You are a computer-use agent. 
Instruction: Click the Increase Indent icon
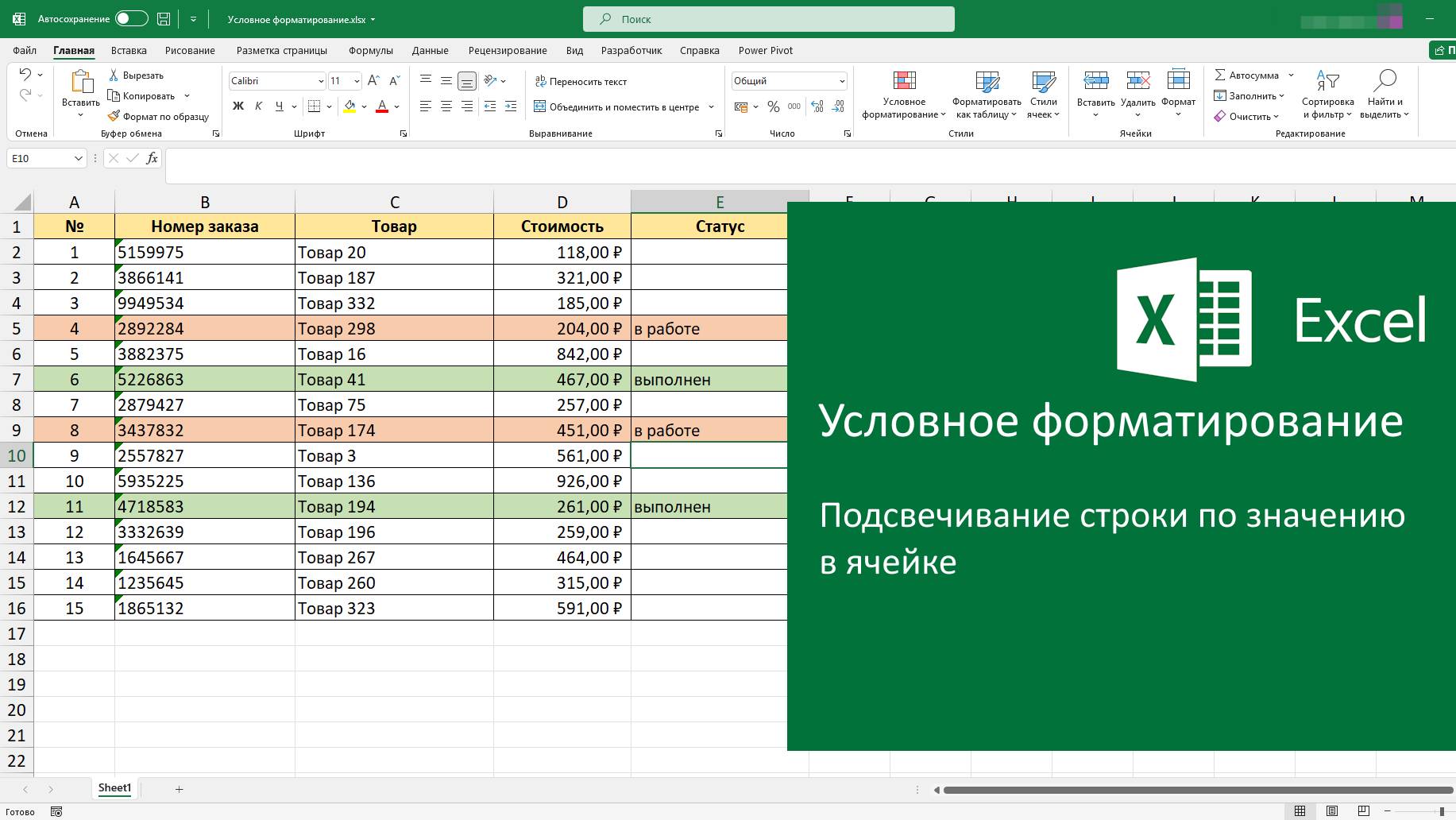(x=511, y=106)
